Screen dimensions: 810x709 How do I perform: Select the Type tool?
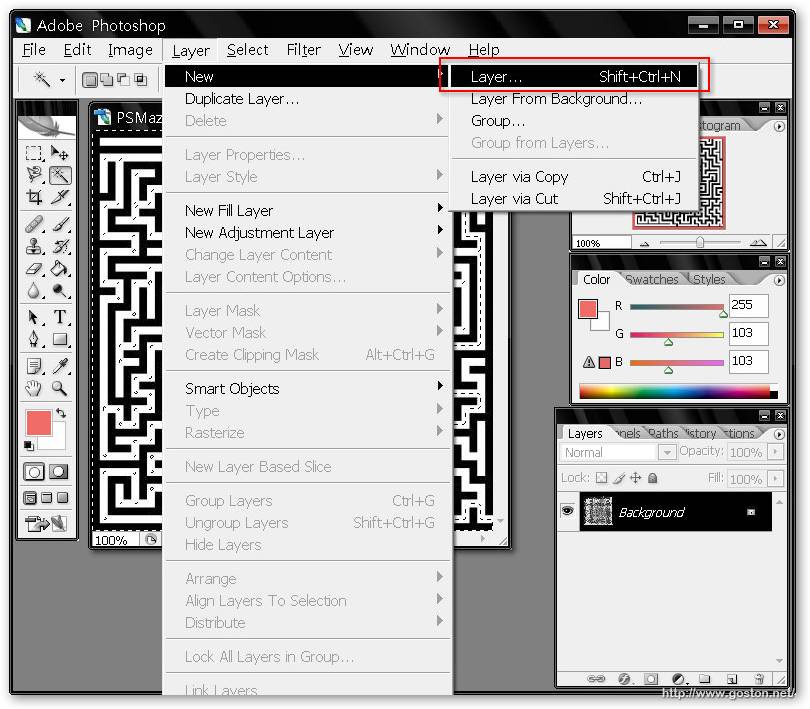click(x=60, y=317)
